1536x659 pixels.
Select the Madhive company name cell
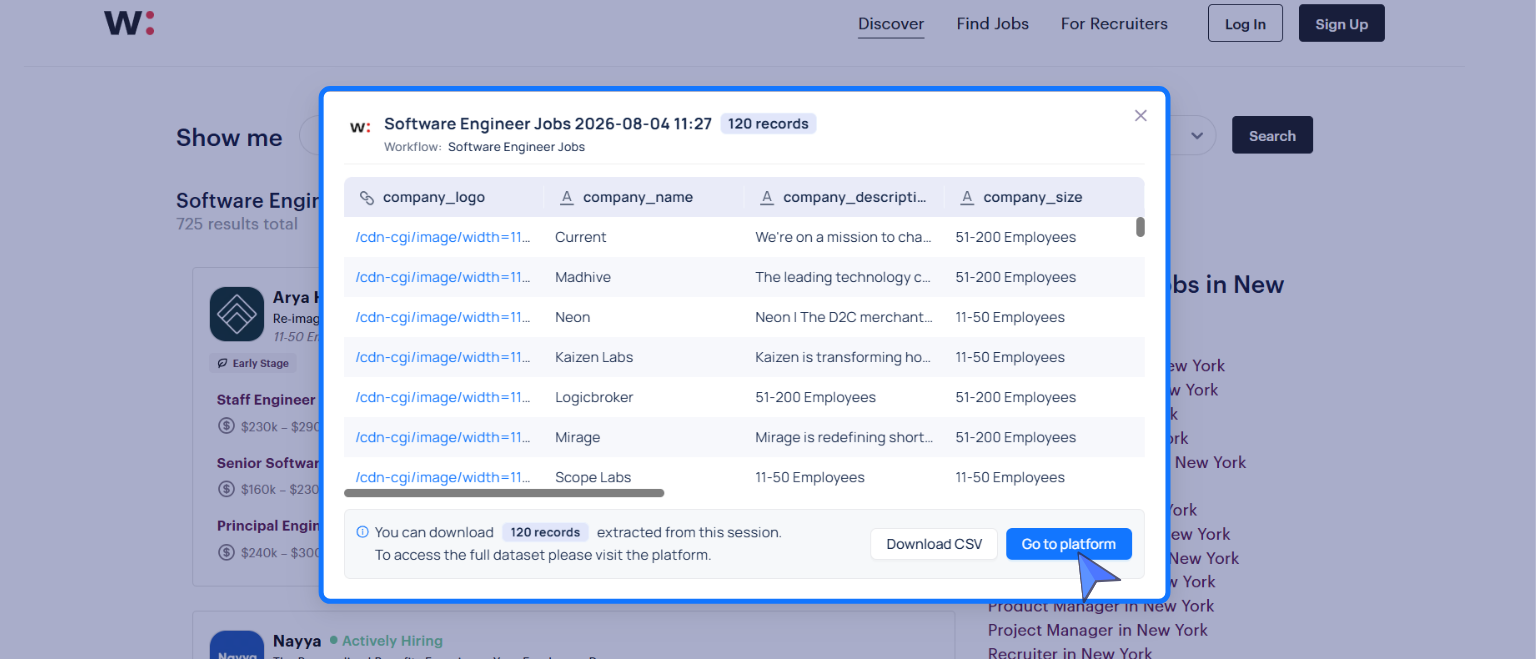pyautogui.click(x=644, y=277)
